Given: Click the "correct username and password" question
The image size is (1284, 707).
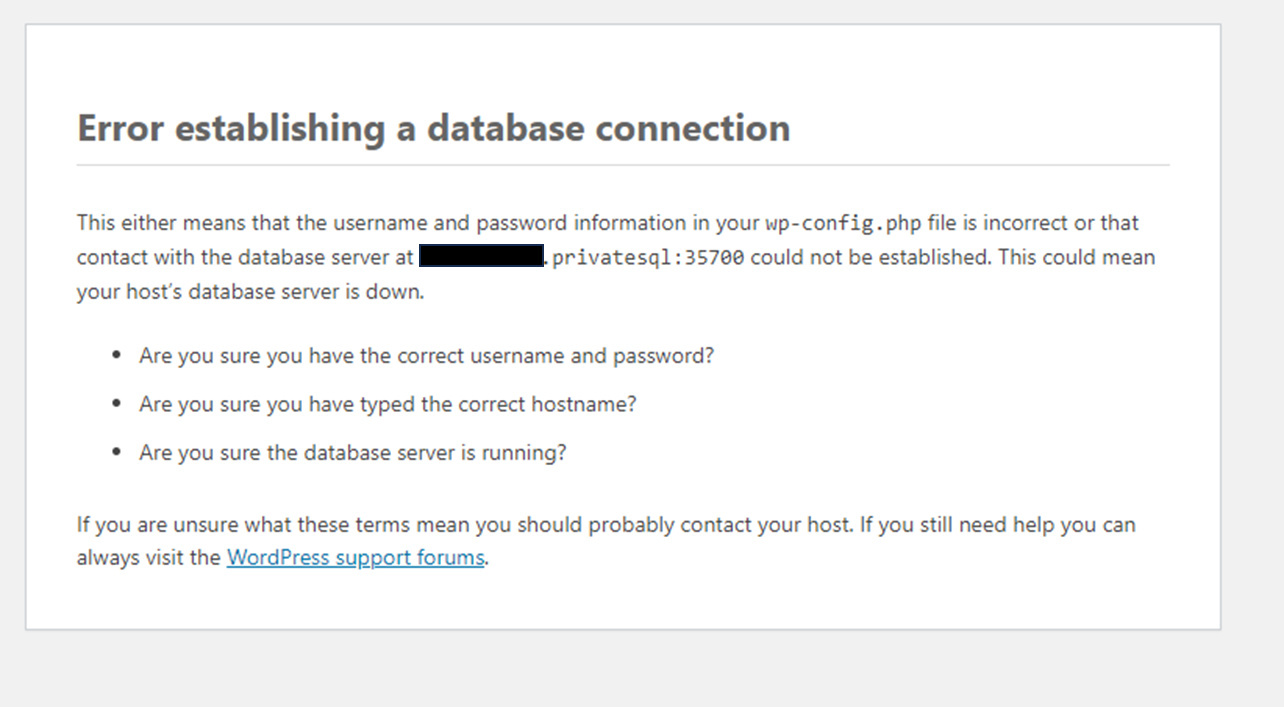Looking at the screenshot, I should point(426,356).
